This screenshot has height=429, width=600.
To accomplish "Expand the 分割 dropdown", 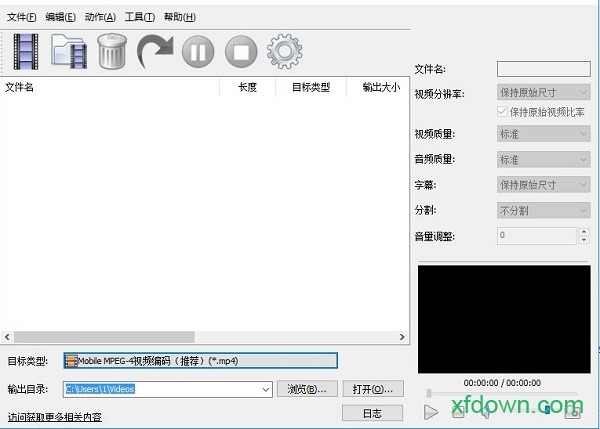I will point(543,210).
